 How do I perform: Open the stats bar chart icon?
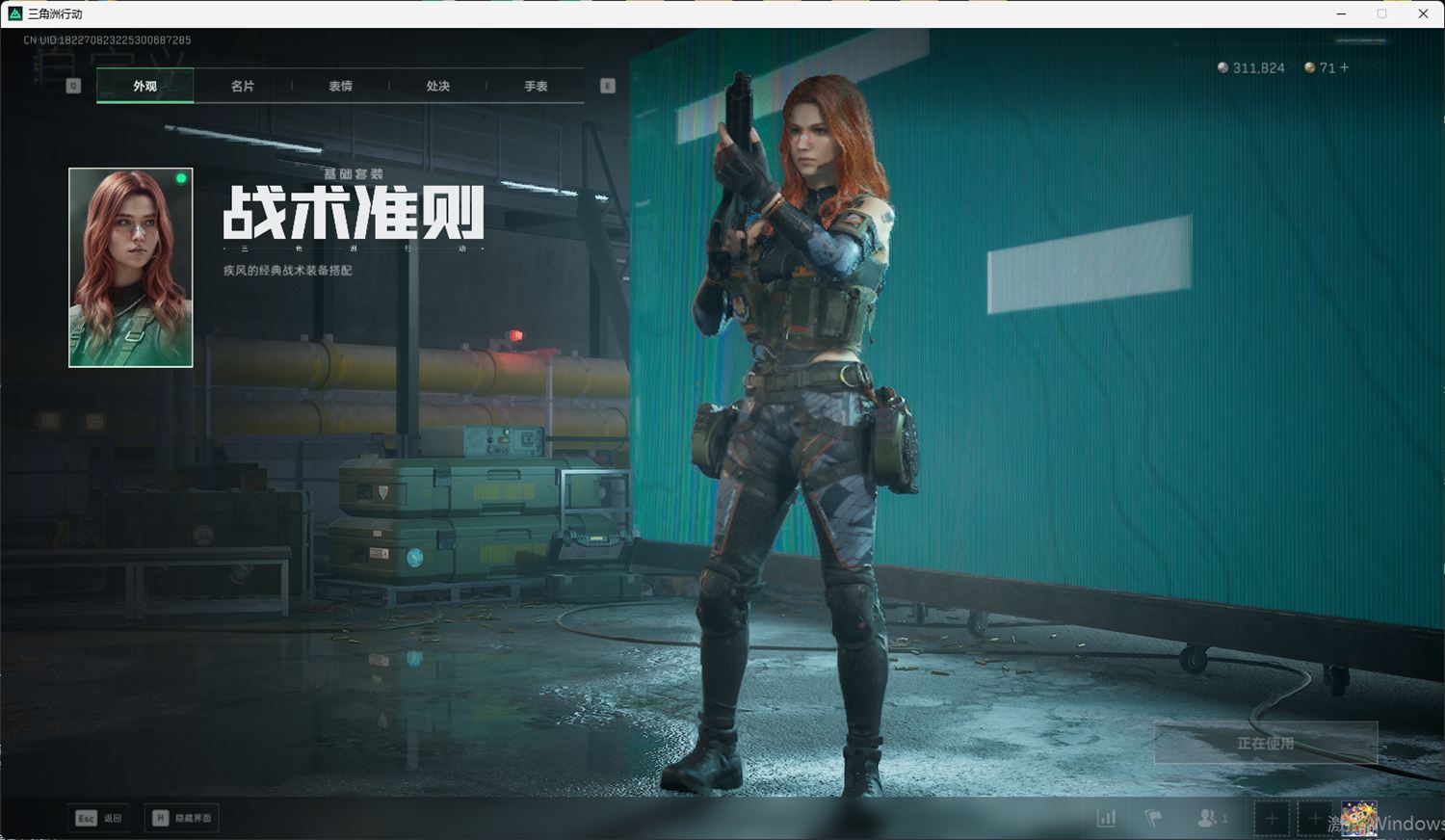[x=1106, y=818]
